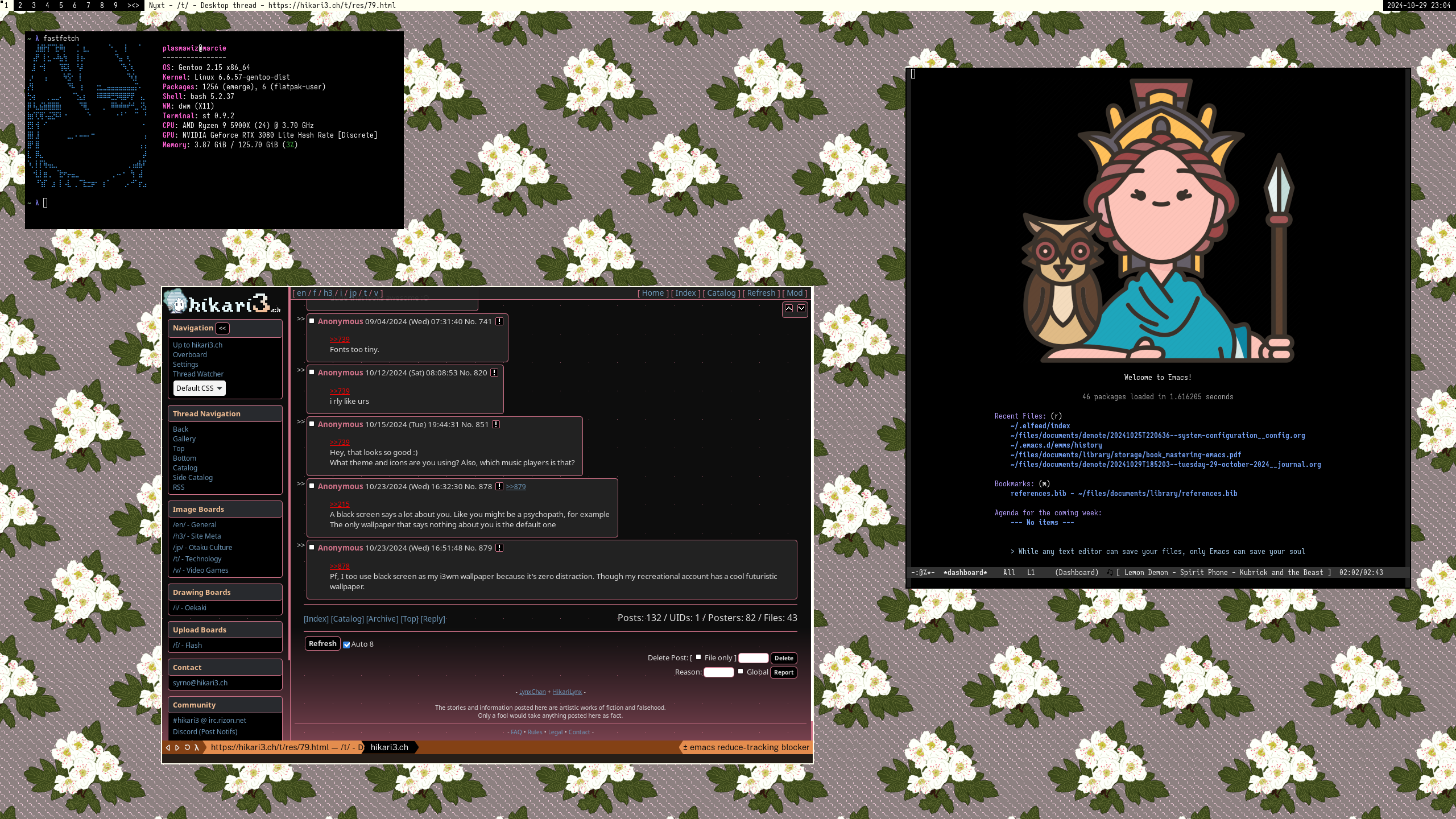The image size is (1456, 819).
Task: Enable the File only checkbox
Action: (x=698, y=657)
